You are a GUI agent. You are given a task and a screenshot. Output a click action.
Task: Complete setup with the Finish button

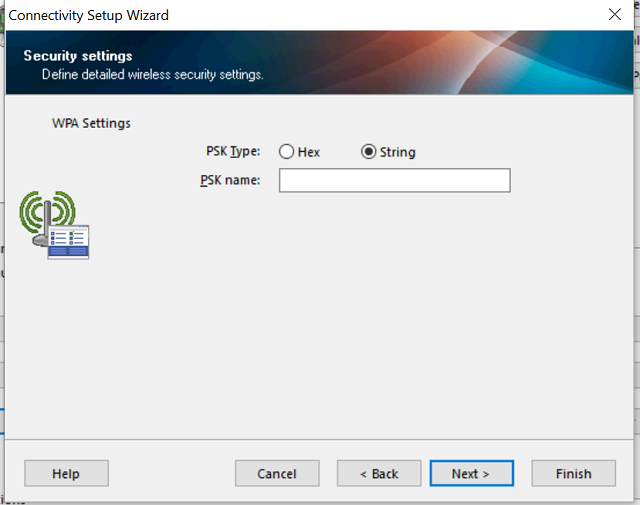click(x=573, y=473)
